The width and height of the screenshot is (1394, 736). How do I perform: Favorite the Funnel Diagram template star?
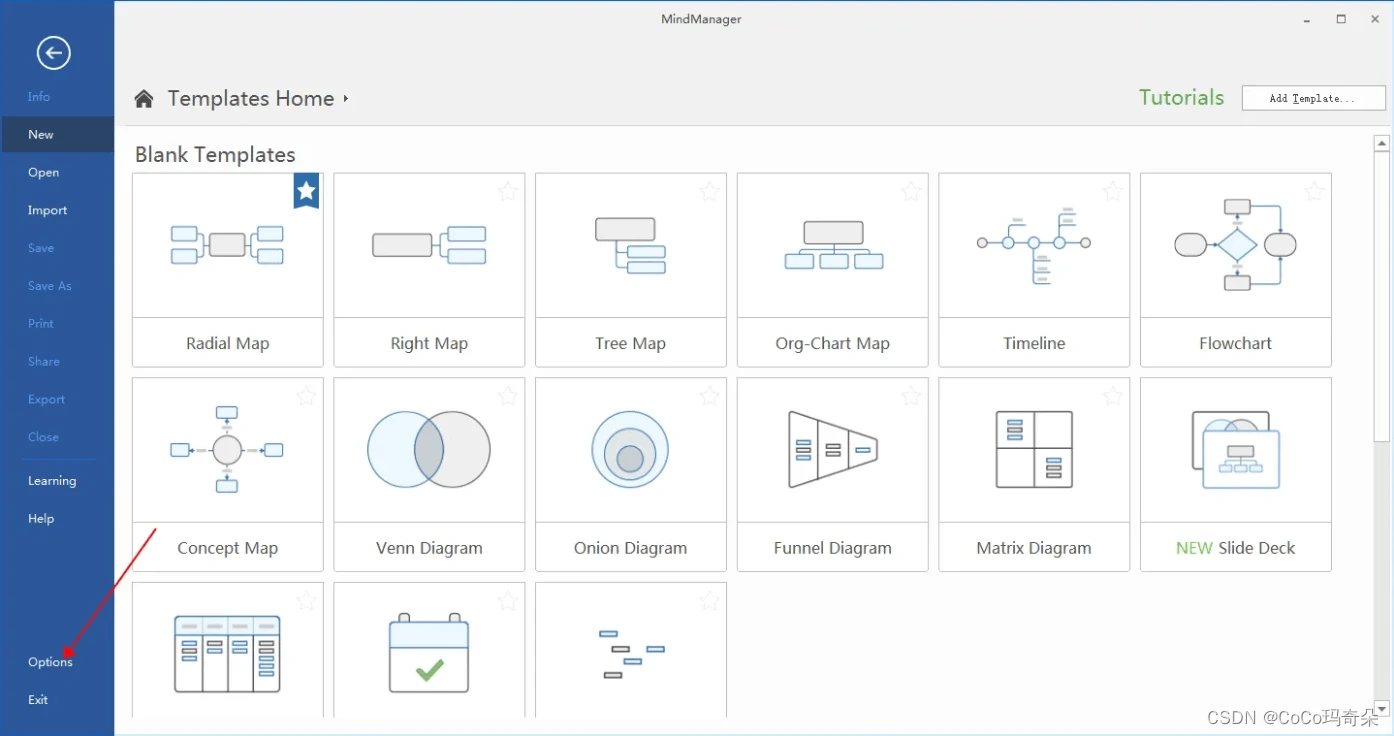[911, 396]
